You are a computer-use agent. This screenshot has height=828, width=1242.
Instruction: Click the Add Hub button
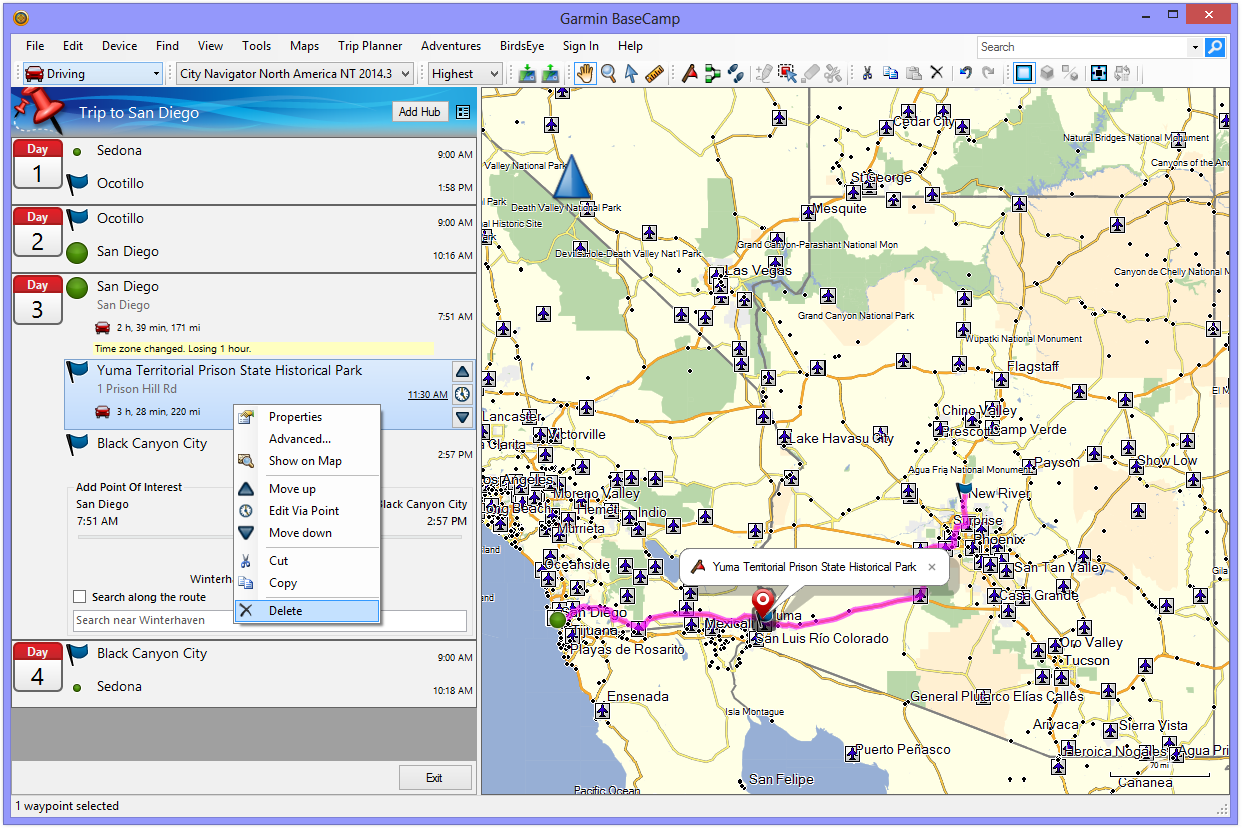point(419,112)
